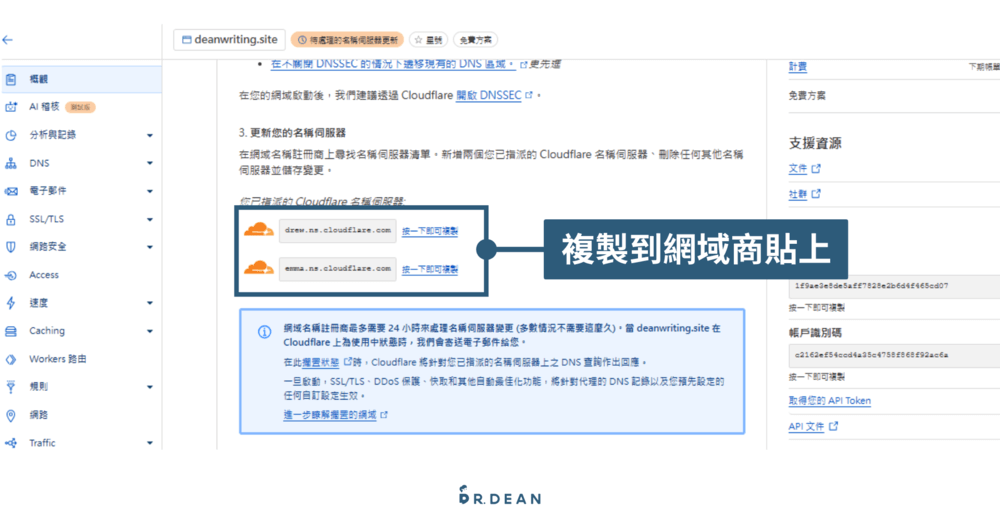The width and height of the screenshot is (1000, 521).
Task: Expand the 規則 menu arrow
Action: [x=150, y=386]
